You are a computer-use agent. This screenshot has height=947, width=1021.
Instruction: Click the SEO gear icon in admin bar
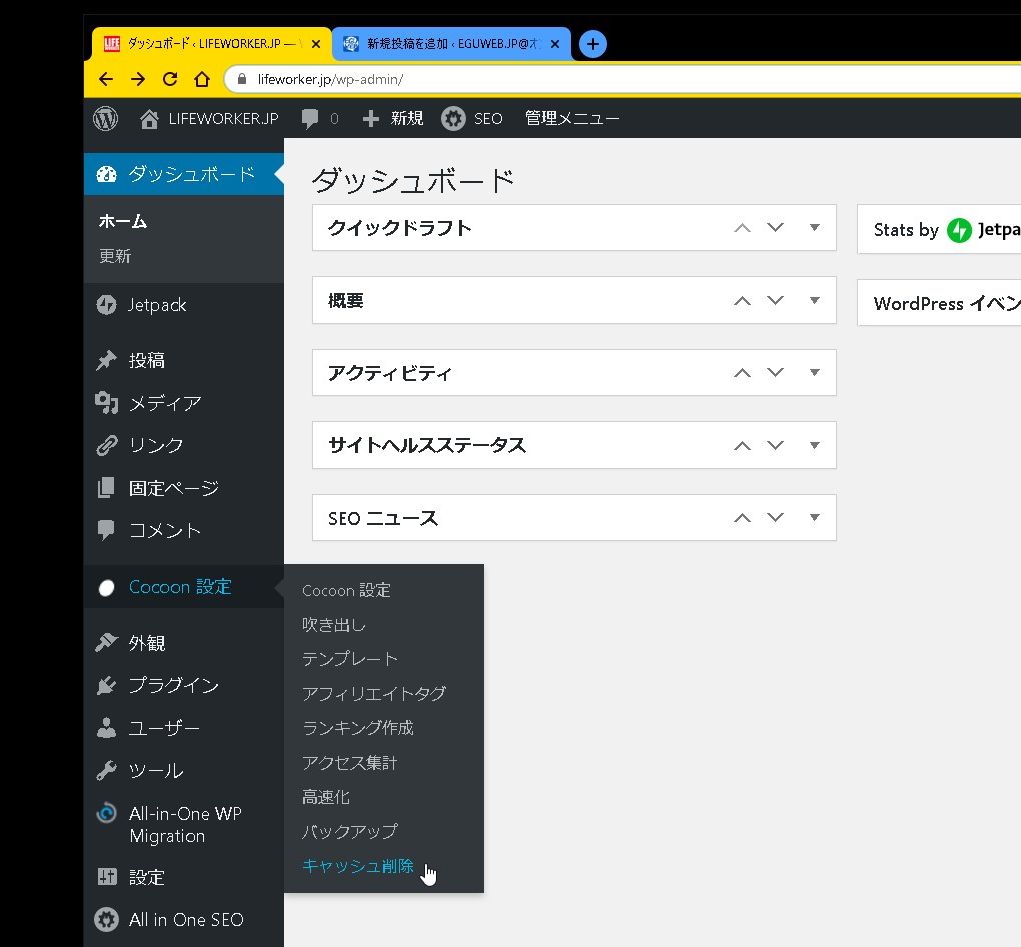pos(453,119)
